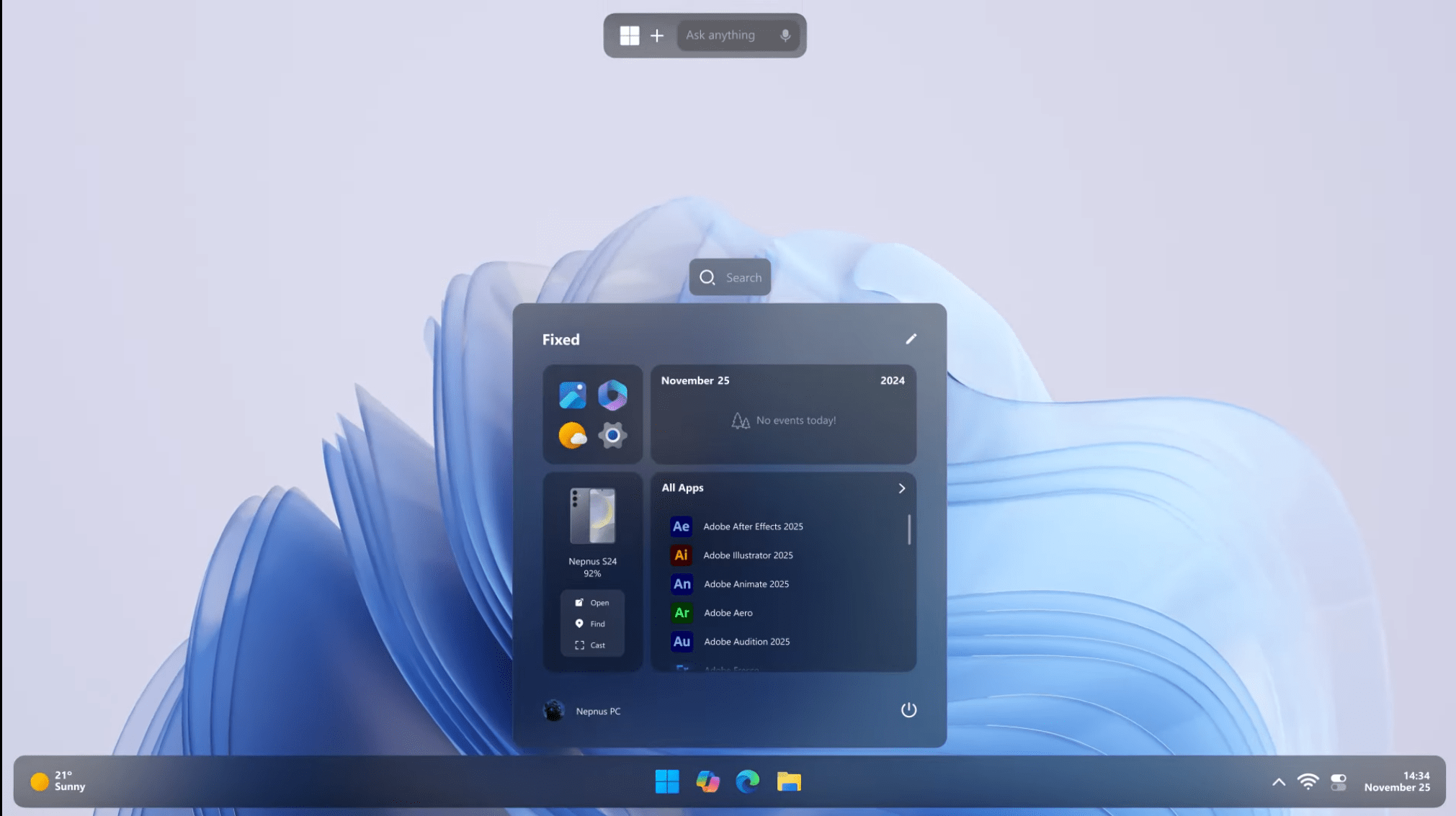
Task: Open Microsoft Edge from the taskbar
Action: [x=747, y=781]
